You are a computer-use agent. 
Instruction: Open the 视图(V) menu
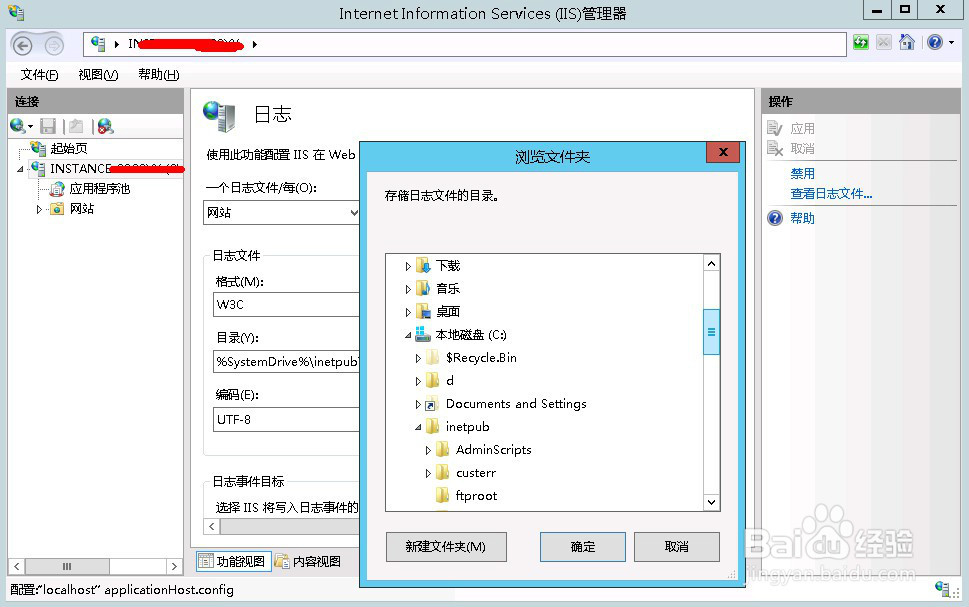[x=98, y=75]
